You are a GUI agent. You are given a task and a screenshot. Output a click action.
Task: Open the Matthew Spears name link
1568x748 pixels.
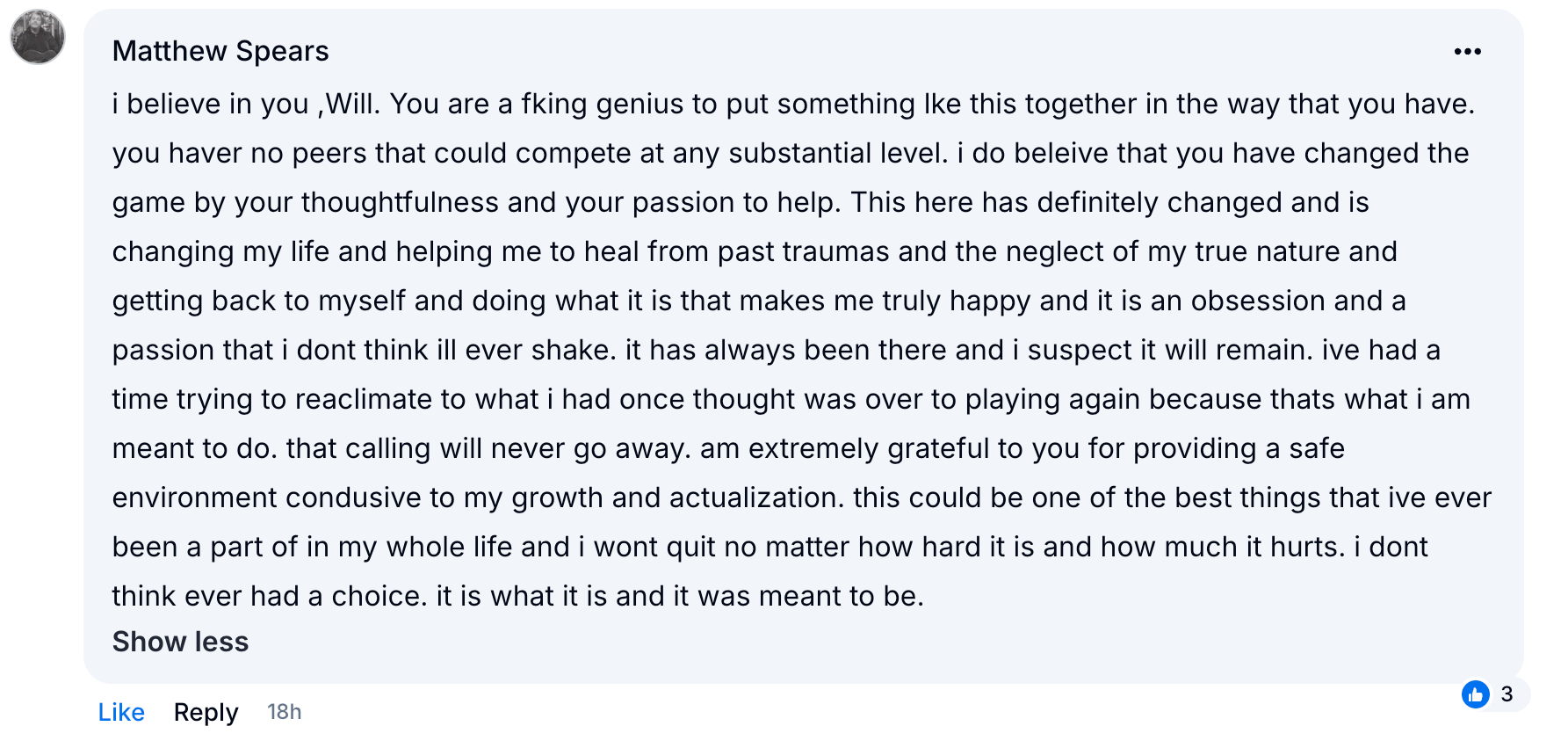[x=220, y=51]
